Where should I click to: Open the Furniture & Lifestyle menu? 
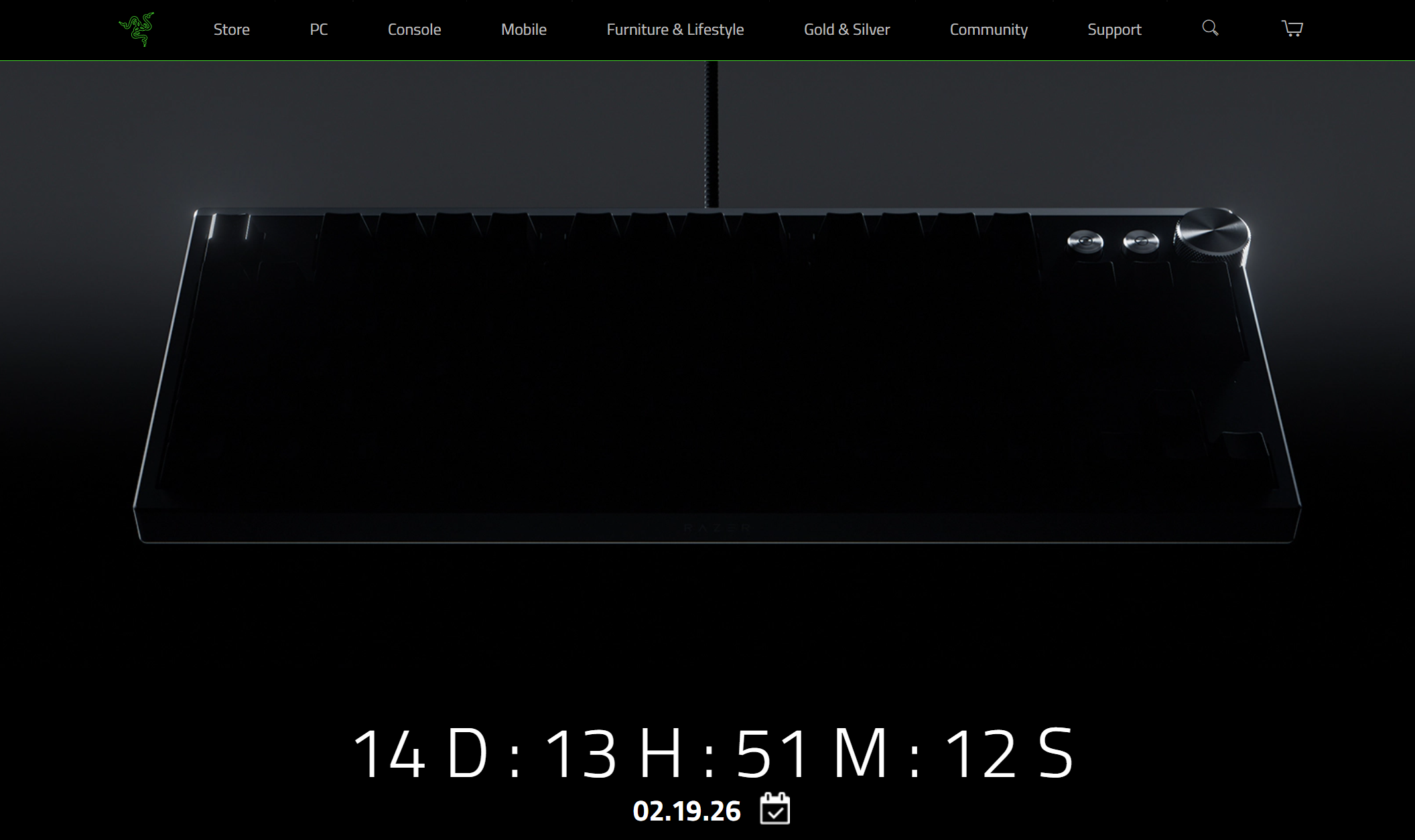coord(675,29)
